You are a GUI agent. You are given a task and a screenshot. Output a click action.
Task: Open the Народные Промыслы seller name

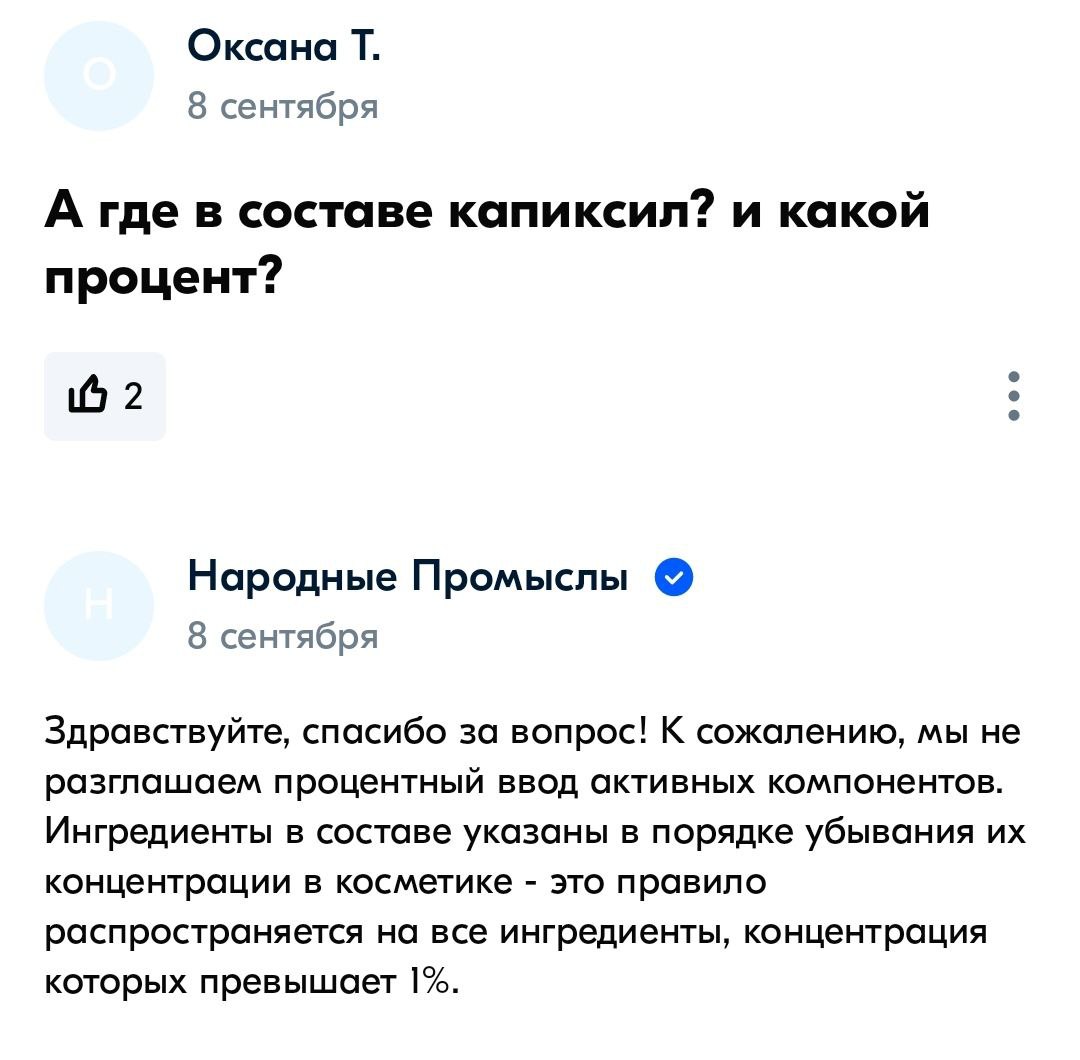click(x=408, y=577)
